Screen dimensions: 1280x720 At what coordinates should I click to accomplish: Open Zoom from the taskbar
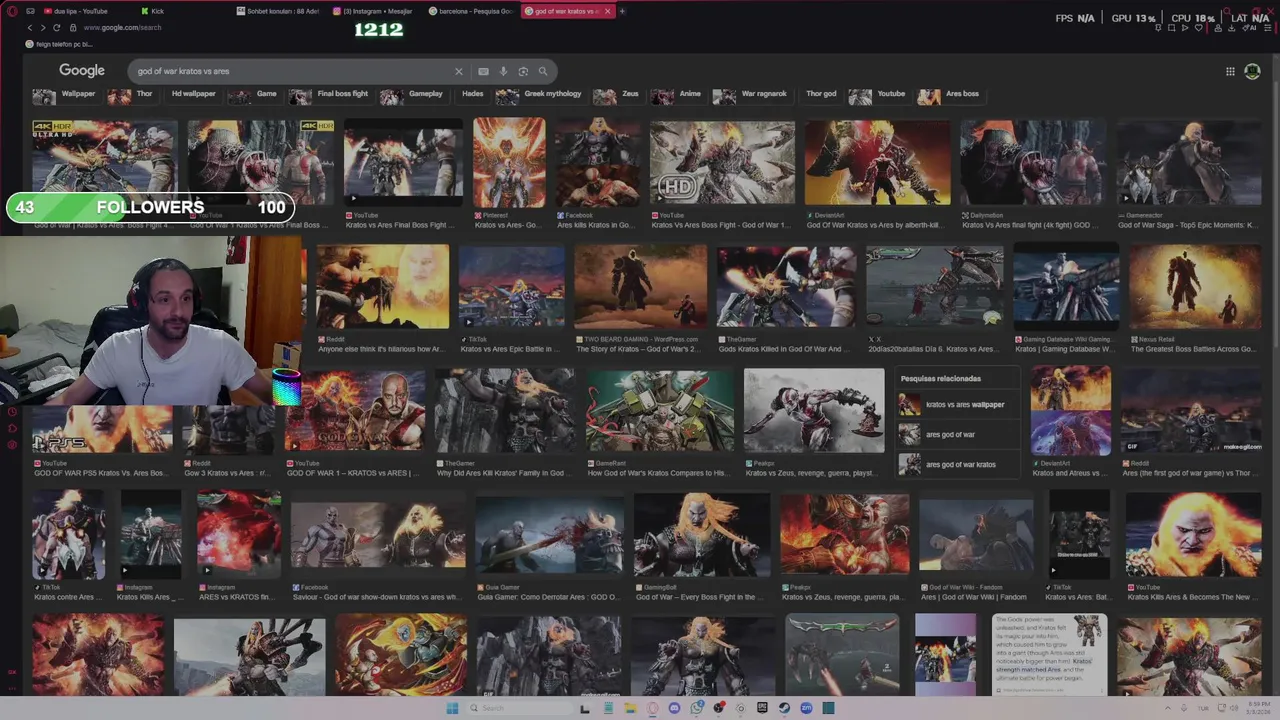click(x=806, y=708)
